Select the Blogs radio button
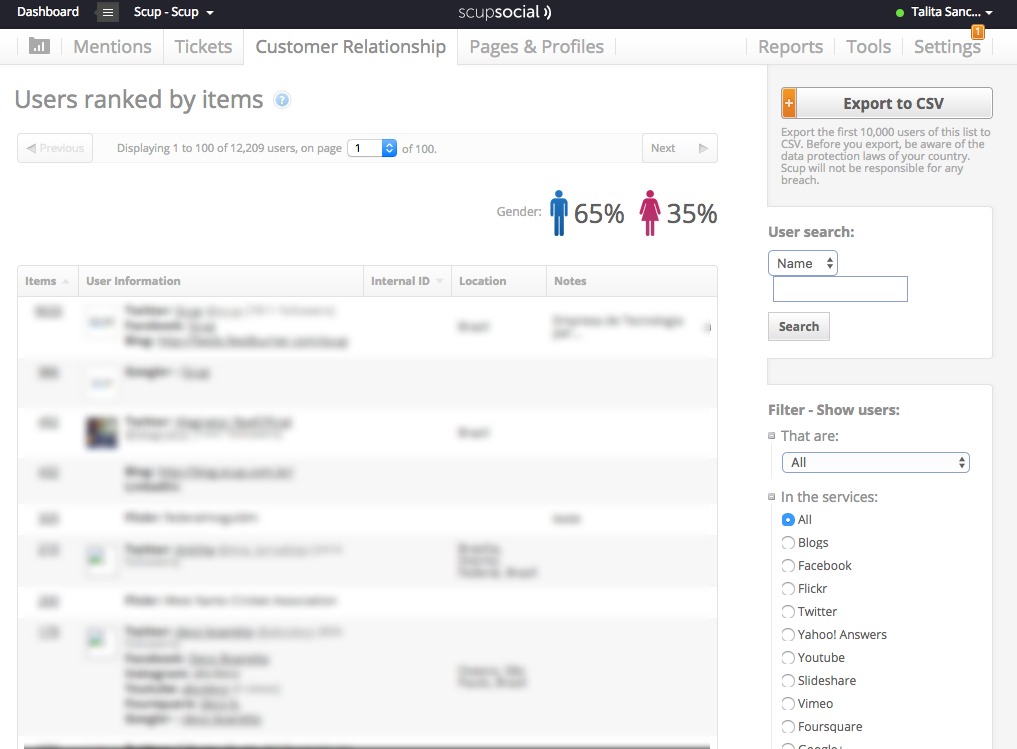The width and height of the screenshot is (1017, 749). [788, 543]
